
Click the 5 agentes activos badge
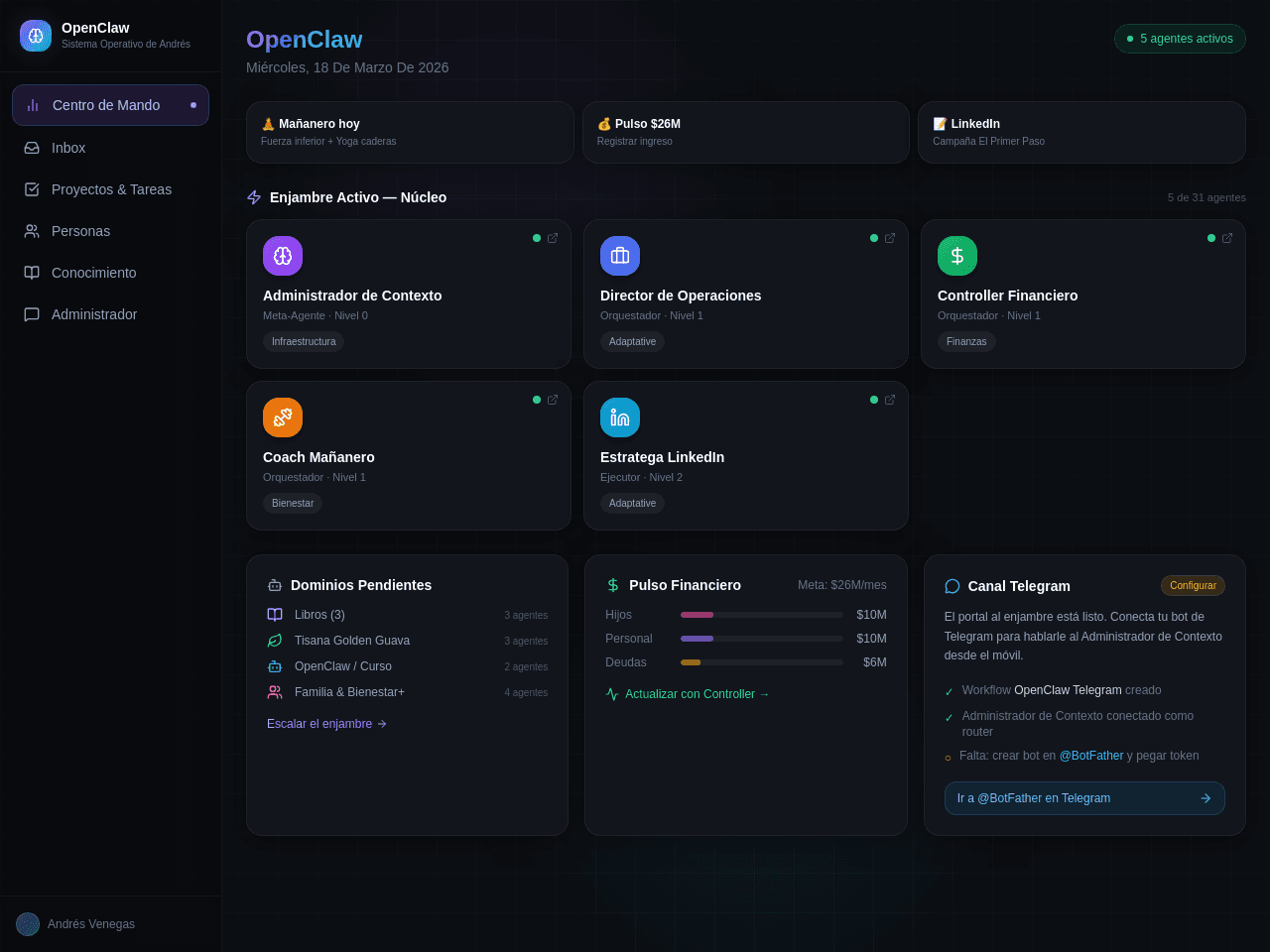pos(1180,39)
